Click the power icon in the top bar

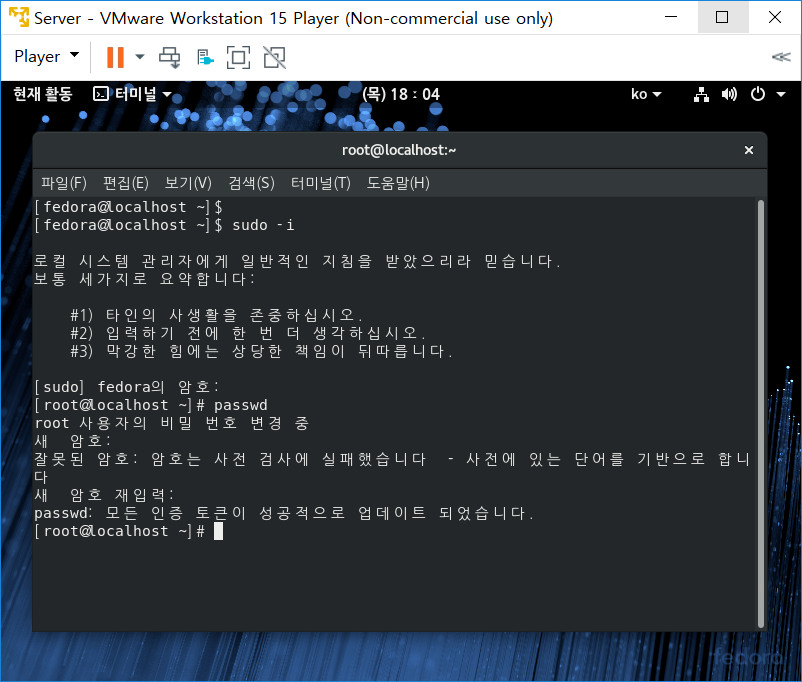tap(758, 94)
